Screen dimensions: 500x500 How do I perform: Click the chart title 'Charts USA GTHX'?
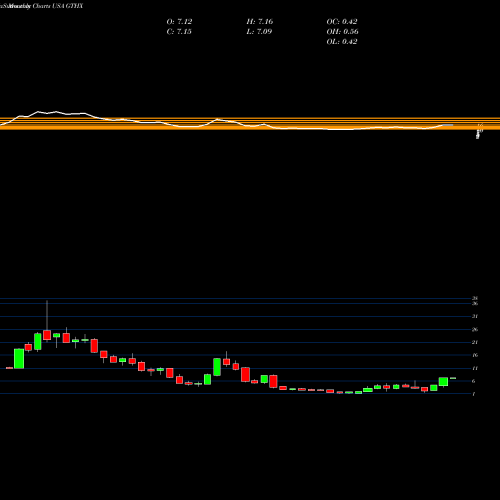(57, 6)
